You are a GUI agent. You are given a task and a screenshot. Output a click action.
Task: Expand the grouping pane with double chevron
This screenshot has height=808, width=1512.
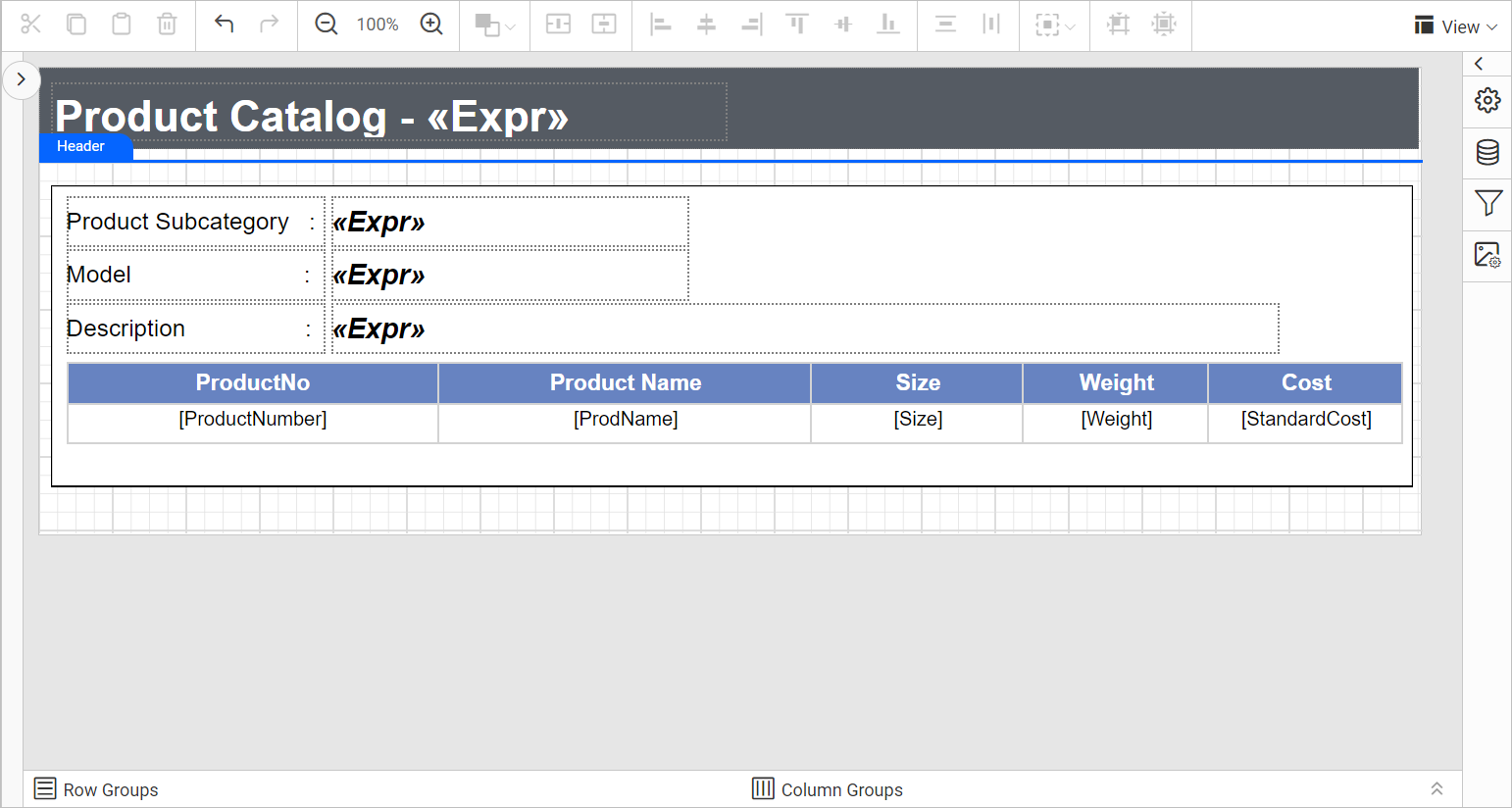tap(1436, 789)
